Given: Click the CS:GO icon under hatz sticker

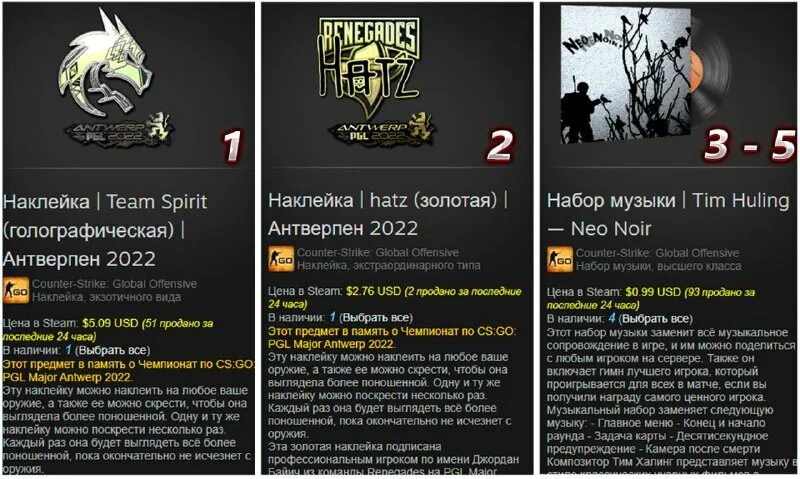Looking at the screenshot, I should click(281, 259).
